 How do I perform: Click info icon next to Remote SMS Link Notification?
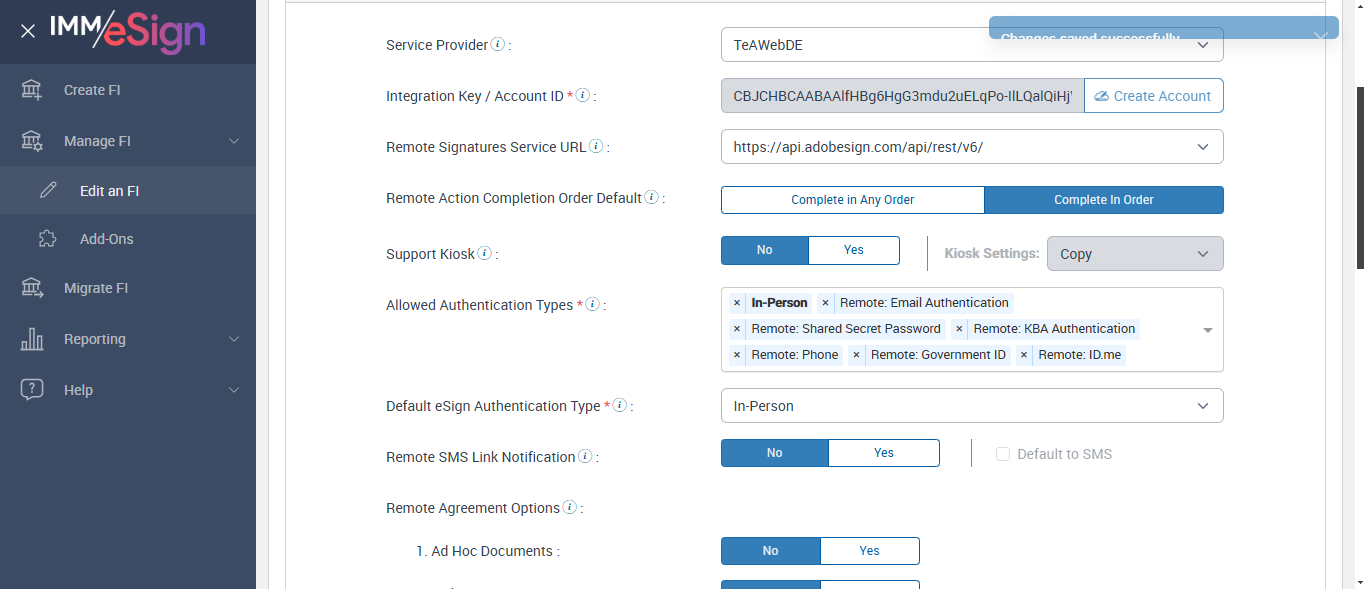click(585, 457)
